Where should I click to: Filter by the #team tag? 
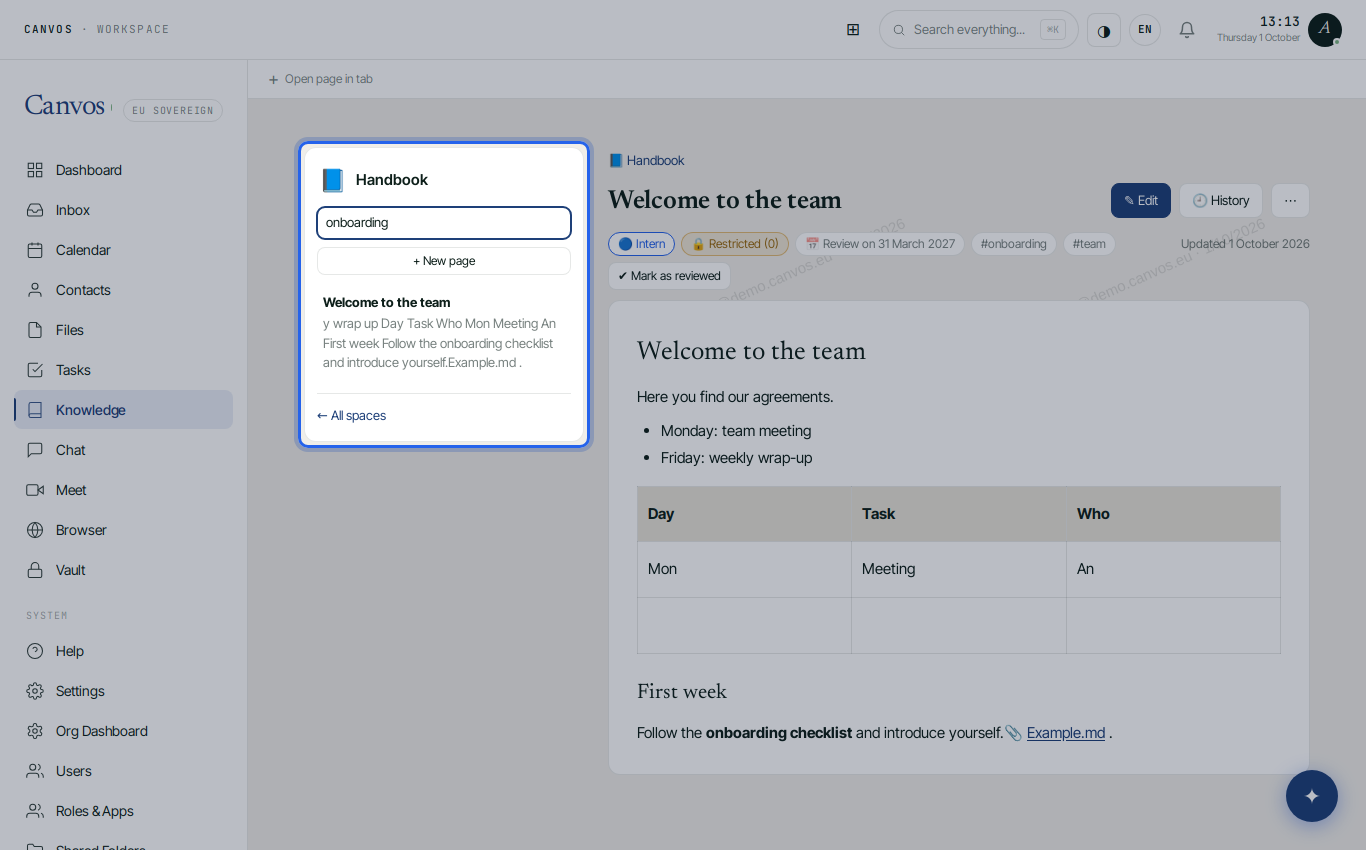tap(1089, 244)
